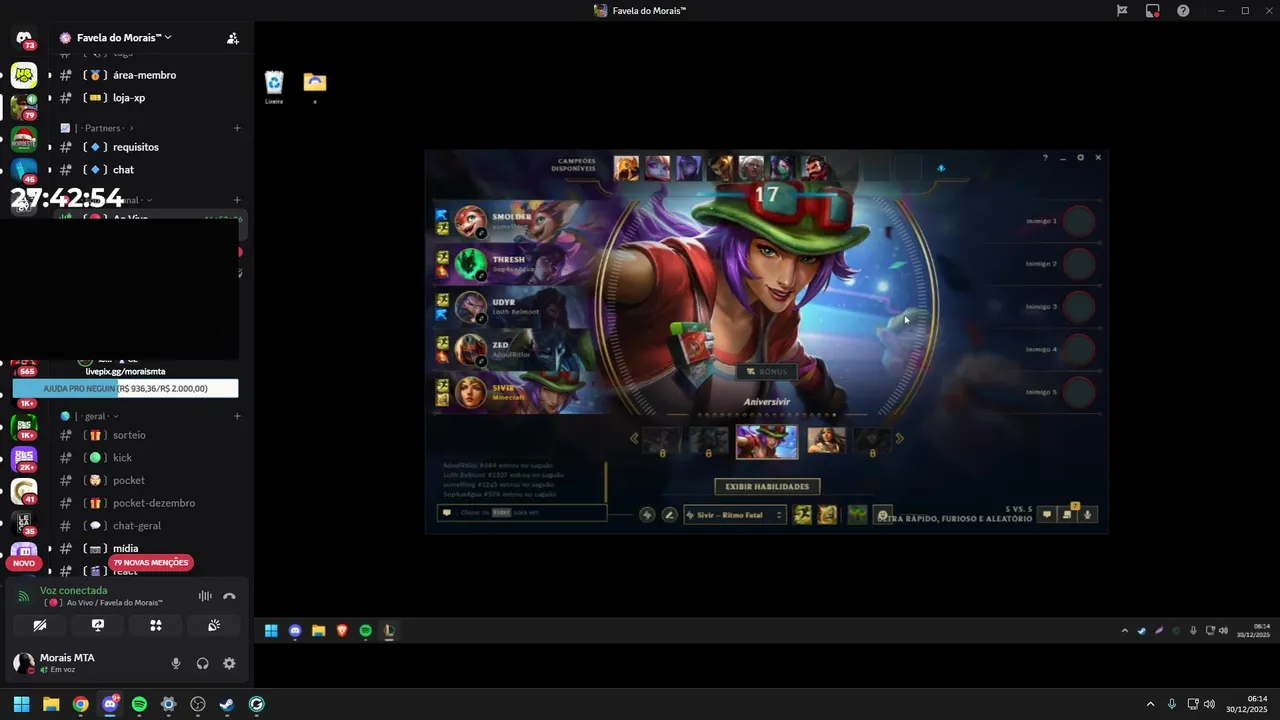Click the League microphone icon in stream
This screenshot has width=1280, height=720.
[1088, 514]
